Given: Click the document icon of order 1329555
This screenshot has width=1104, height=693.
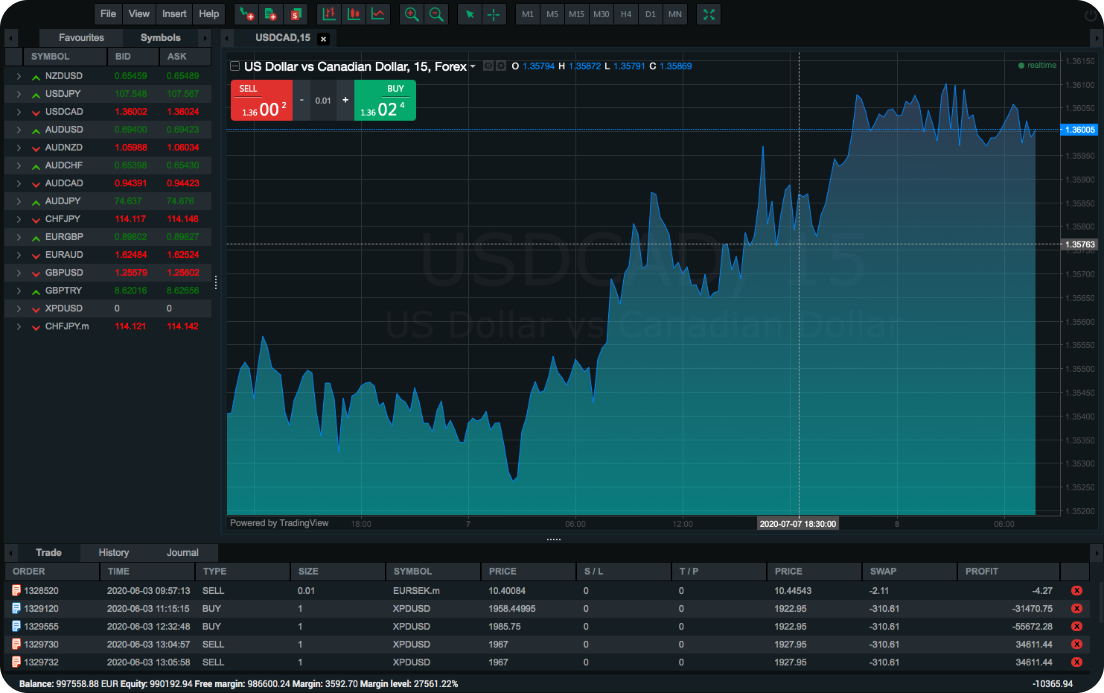Looking at the screenshot, I should pyautogui.click(x=16, y=627).
